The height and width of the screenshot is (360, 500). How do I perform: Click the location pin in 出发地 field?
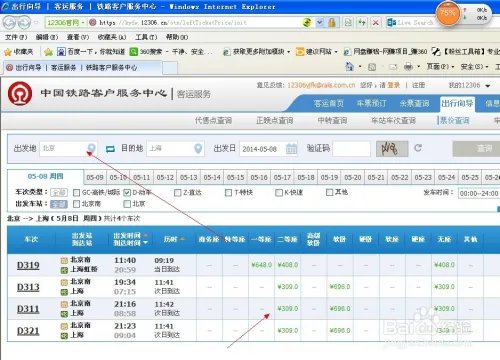click(x=91, y=148)
